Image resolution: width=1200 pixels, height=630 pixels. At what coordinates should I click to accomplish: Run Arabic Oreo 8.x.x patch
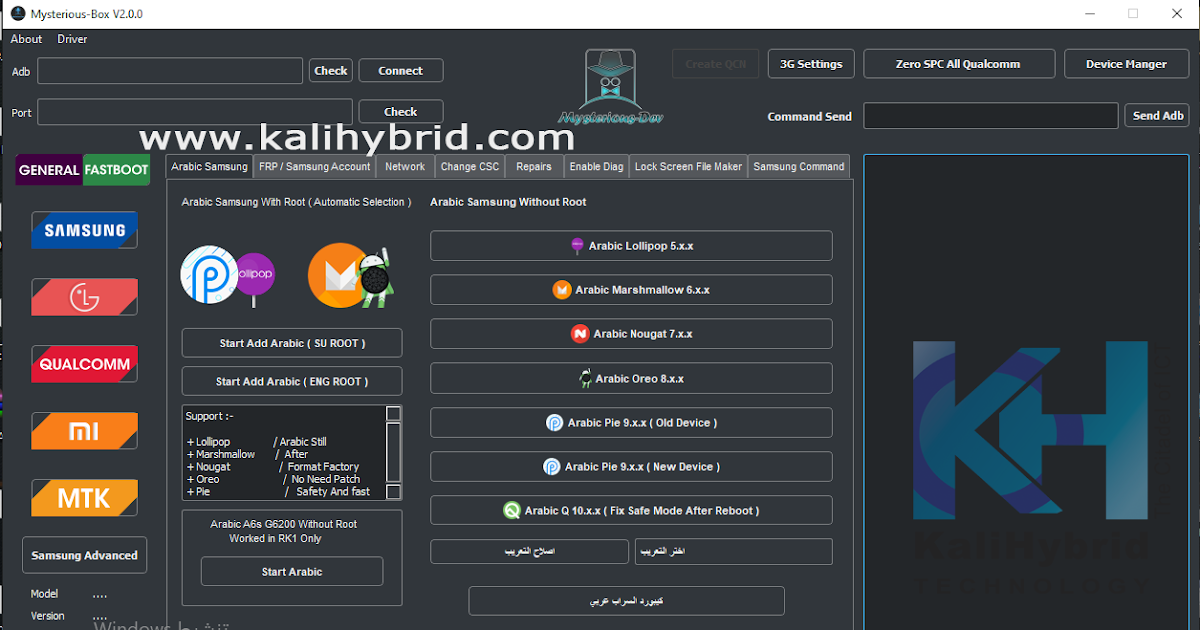click(631, 378)
